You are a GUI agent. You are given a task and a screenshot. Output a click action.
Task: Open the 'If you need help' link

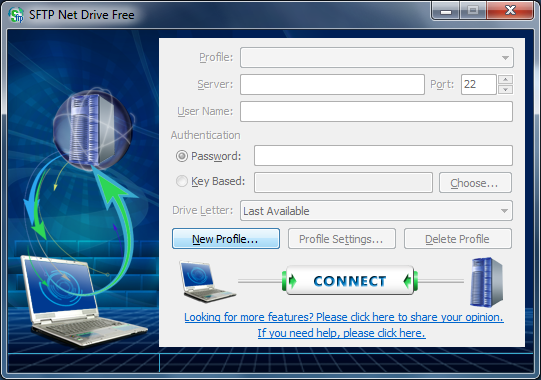pyautogui.click(x=341, y=333)
